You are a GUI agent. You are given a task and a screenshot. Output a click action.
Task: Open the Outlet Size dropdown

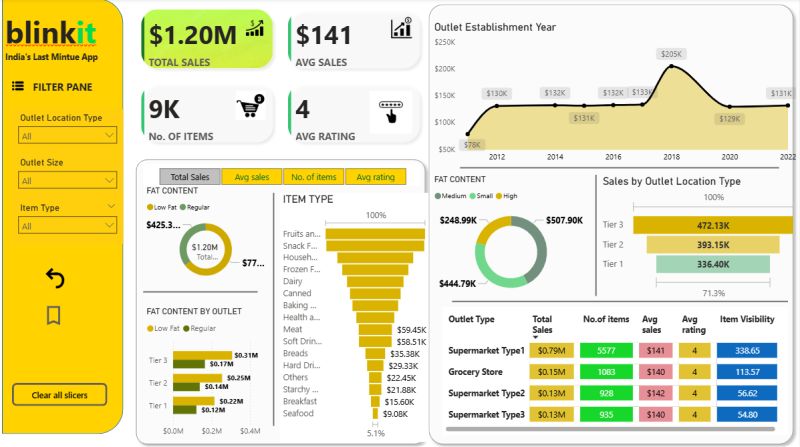[67, 180]
